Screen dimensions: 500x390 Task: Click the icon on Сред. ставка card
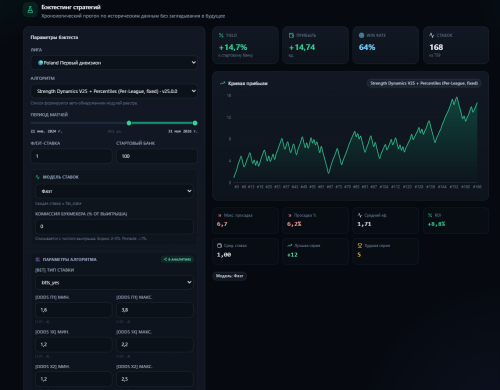point(219,246)
